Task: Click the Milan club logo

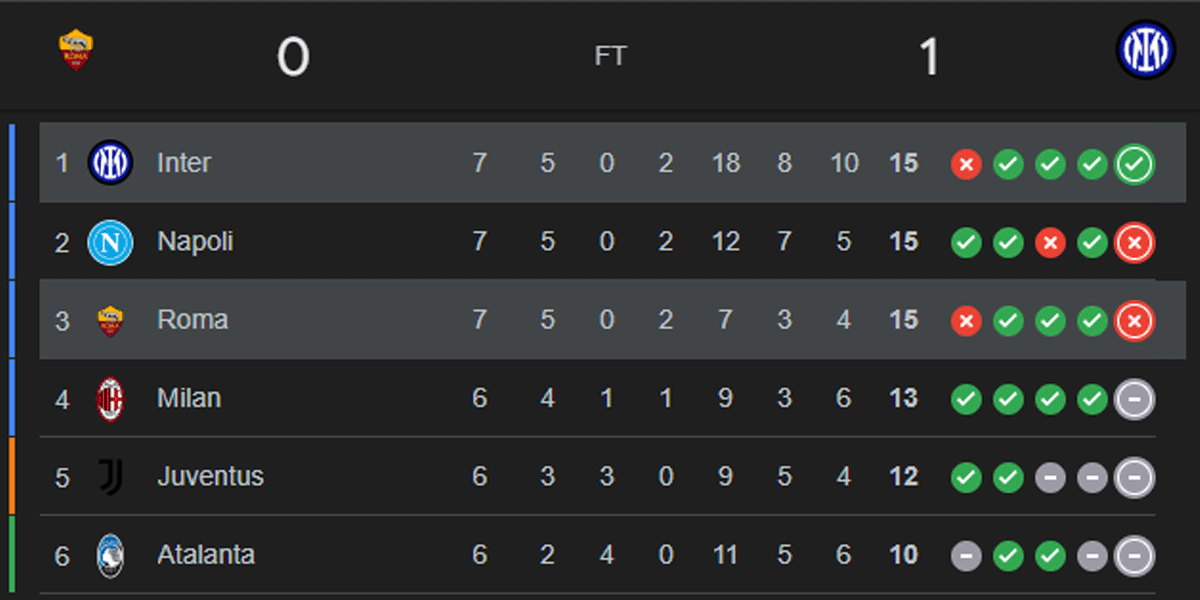Action: (110, 399)
